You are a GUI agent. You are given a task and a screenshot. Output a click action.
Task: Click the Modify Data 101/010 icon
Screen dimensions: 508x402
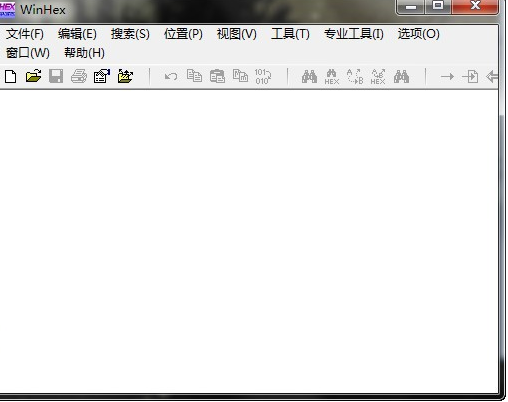(263, 76)
